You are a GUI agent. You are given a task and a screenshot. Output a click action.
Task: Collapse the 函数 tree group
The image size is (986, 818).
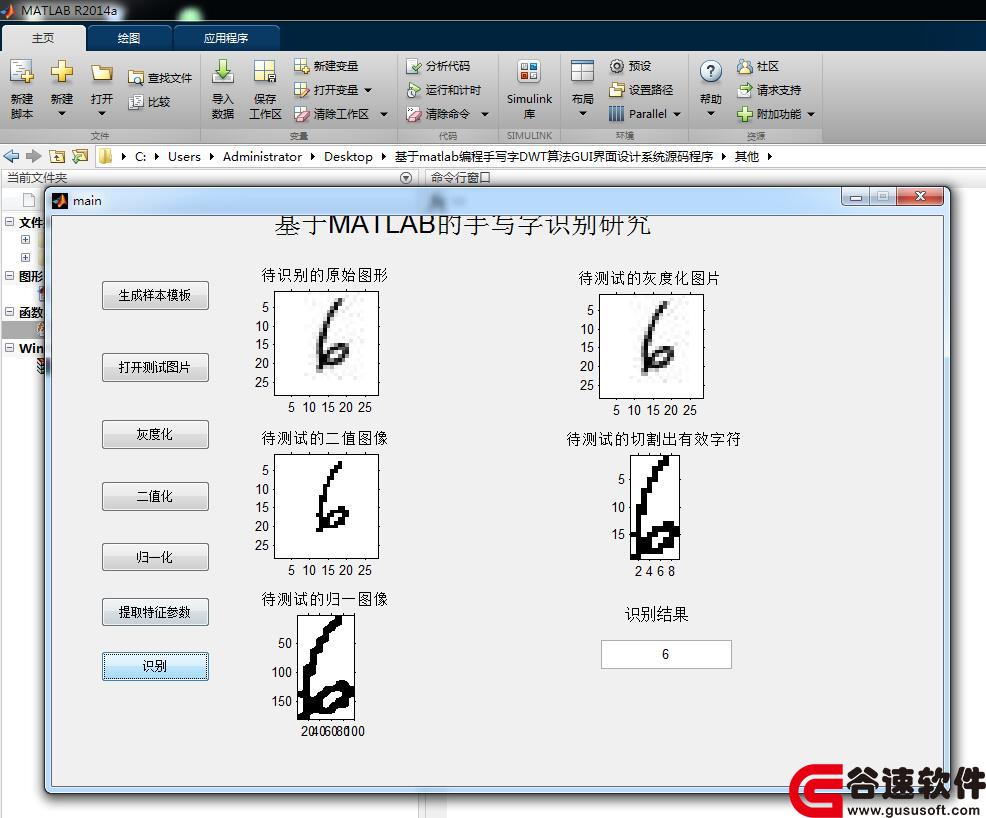tap(9, 312)
